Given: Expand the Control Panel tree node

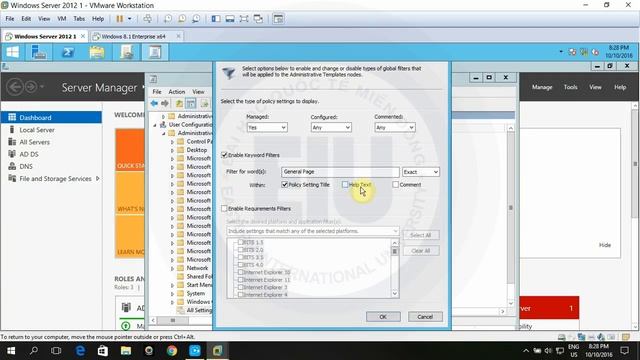Looking at the screenshot, I should [172, 142].
